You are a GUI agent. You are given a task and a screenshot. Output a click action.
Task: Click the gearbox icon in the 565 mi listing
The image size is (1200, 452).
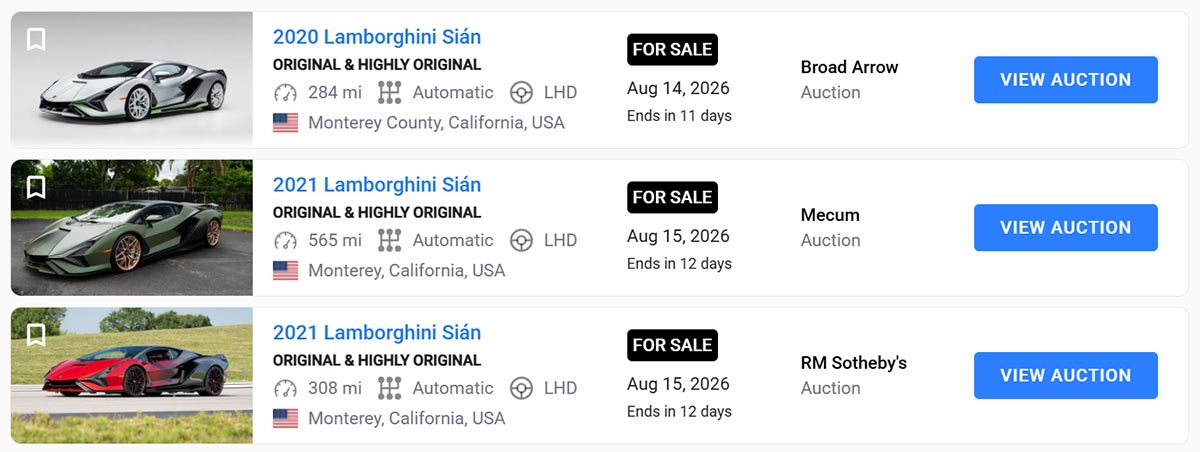click(x=389, y=240)
